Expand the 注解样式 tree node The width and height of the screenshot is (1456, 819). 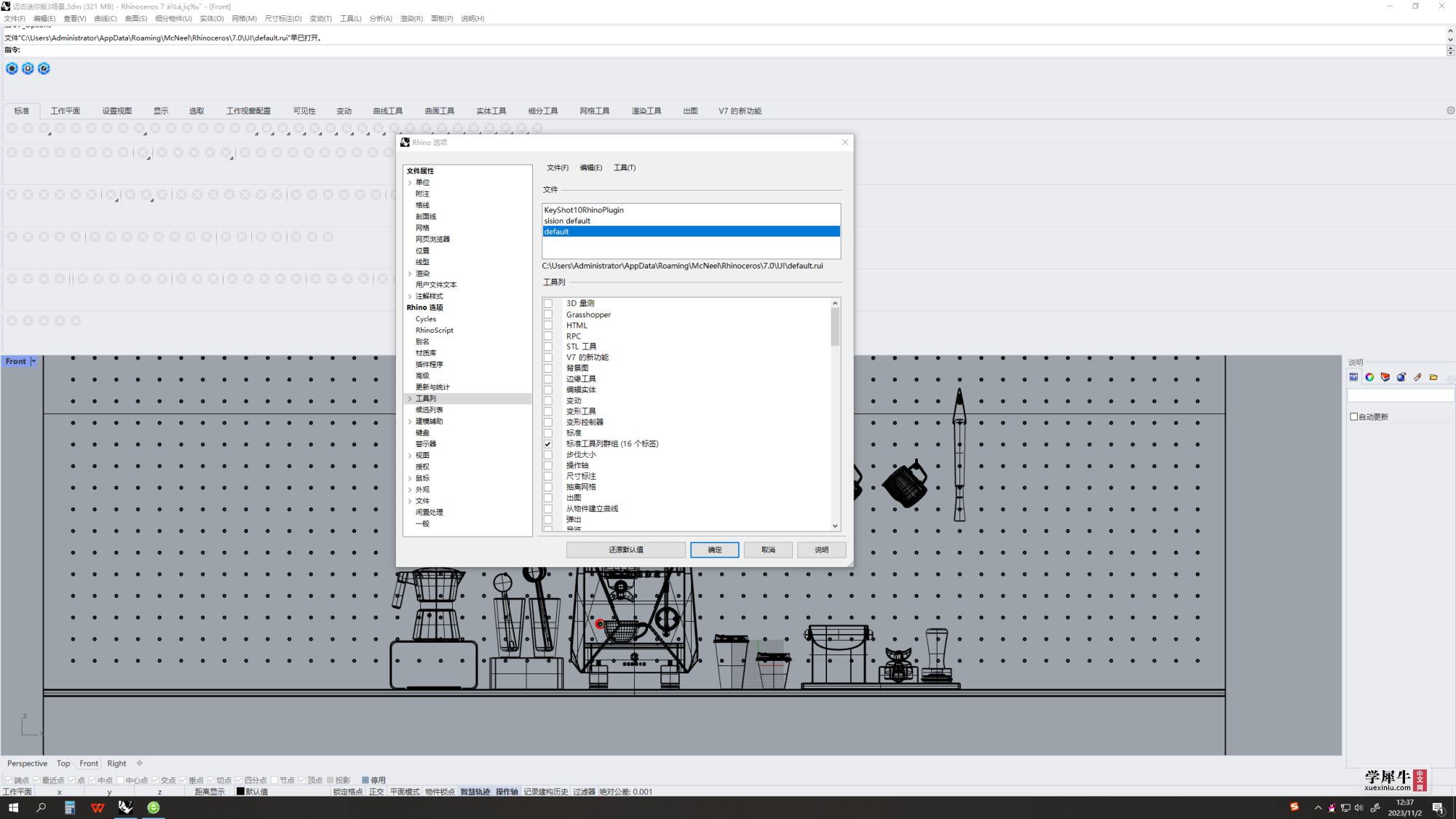coord(410,296)
